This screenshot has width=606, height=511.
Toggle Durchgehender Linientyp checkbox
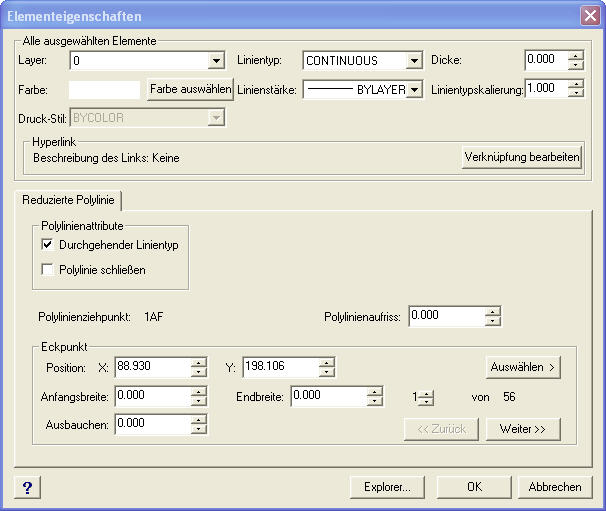click(x=47, y=244)
